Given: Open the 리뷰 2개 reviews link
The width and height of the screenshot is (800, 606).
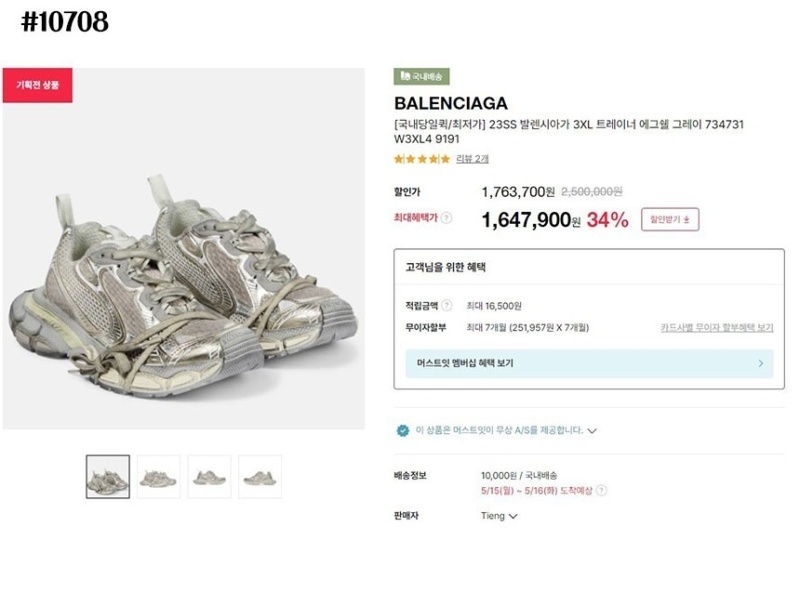Looking at the screenshot, I should pyautogui.click(x=473, y=159).
